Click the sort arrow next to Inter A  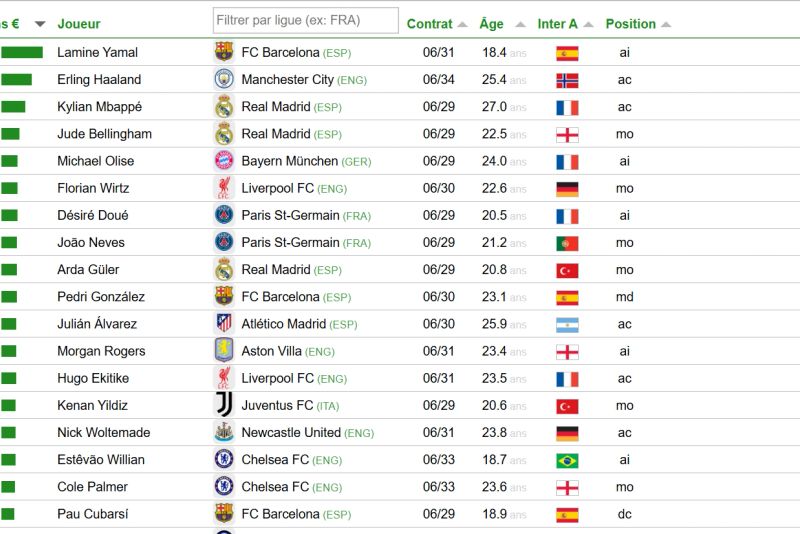pos(589,24)
